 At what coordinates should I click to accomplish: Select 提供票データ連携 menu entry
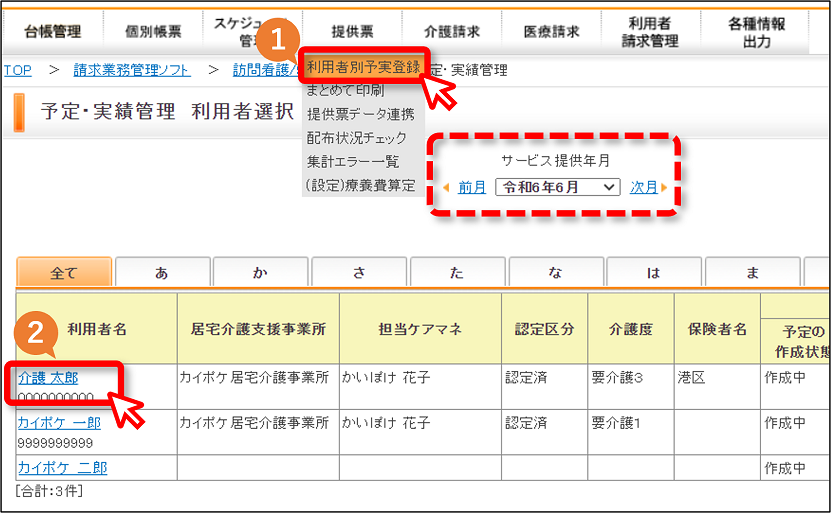click(x=360, y=114)
